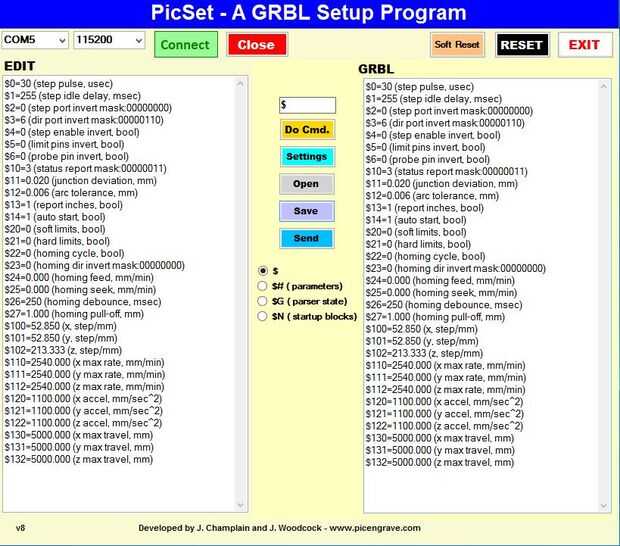Click the Do Cmd. button
Image resolution: width=620 pixels, height=546 pixels.
click(307, 130)
